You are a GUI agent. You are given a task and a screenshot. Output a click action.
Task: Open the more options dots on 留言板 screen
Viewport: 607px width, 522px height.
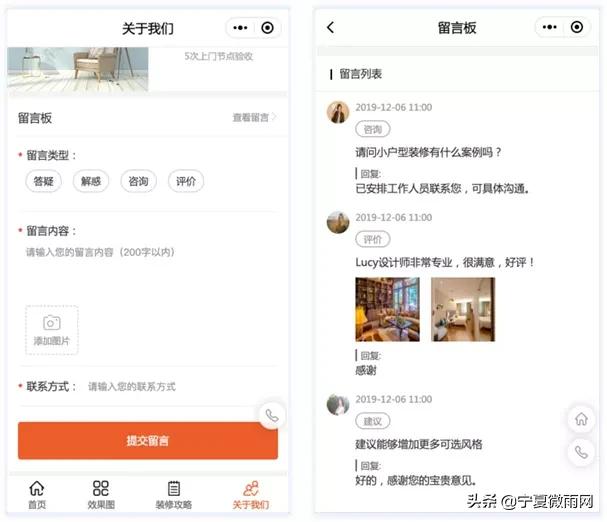[x=549, y=27]
